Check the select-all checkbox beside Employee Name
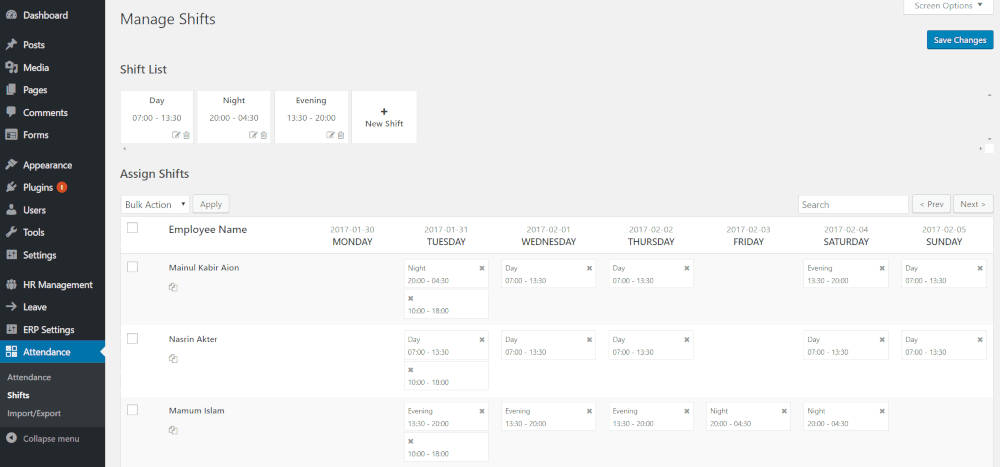The width and height of the screenshot is (1000, 467). (x=132, y=228)
